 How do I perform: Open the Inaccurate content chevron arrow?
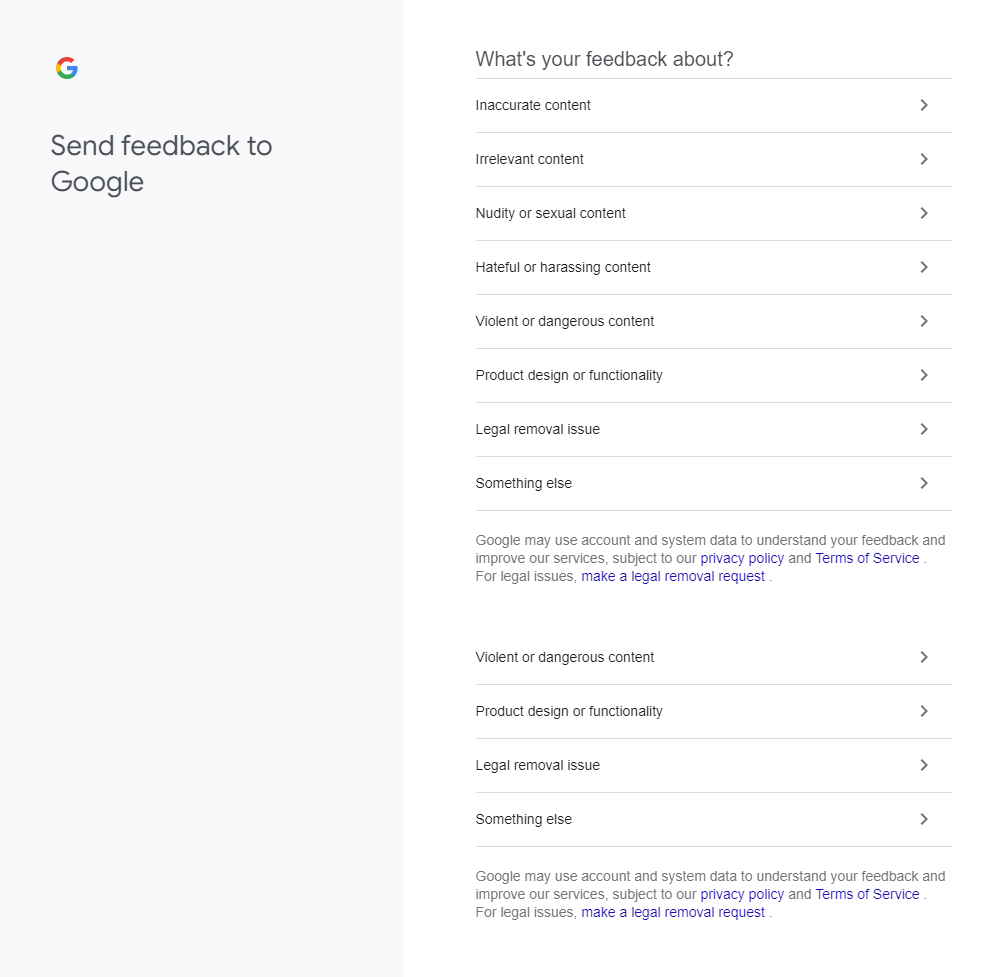pos(924,105)
